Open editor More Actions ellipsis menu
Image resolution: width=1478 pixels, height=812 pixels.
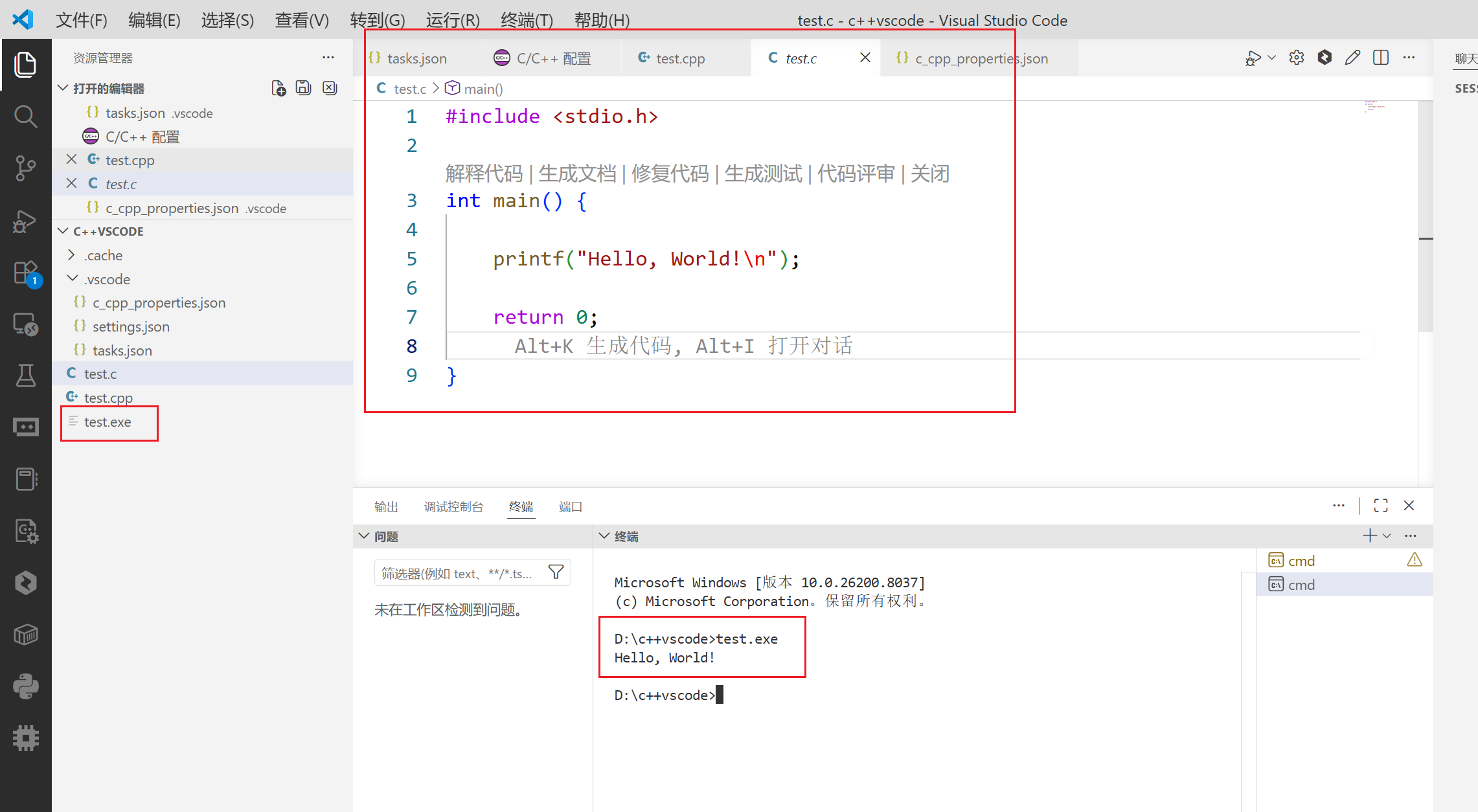[1409, 58]
